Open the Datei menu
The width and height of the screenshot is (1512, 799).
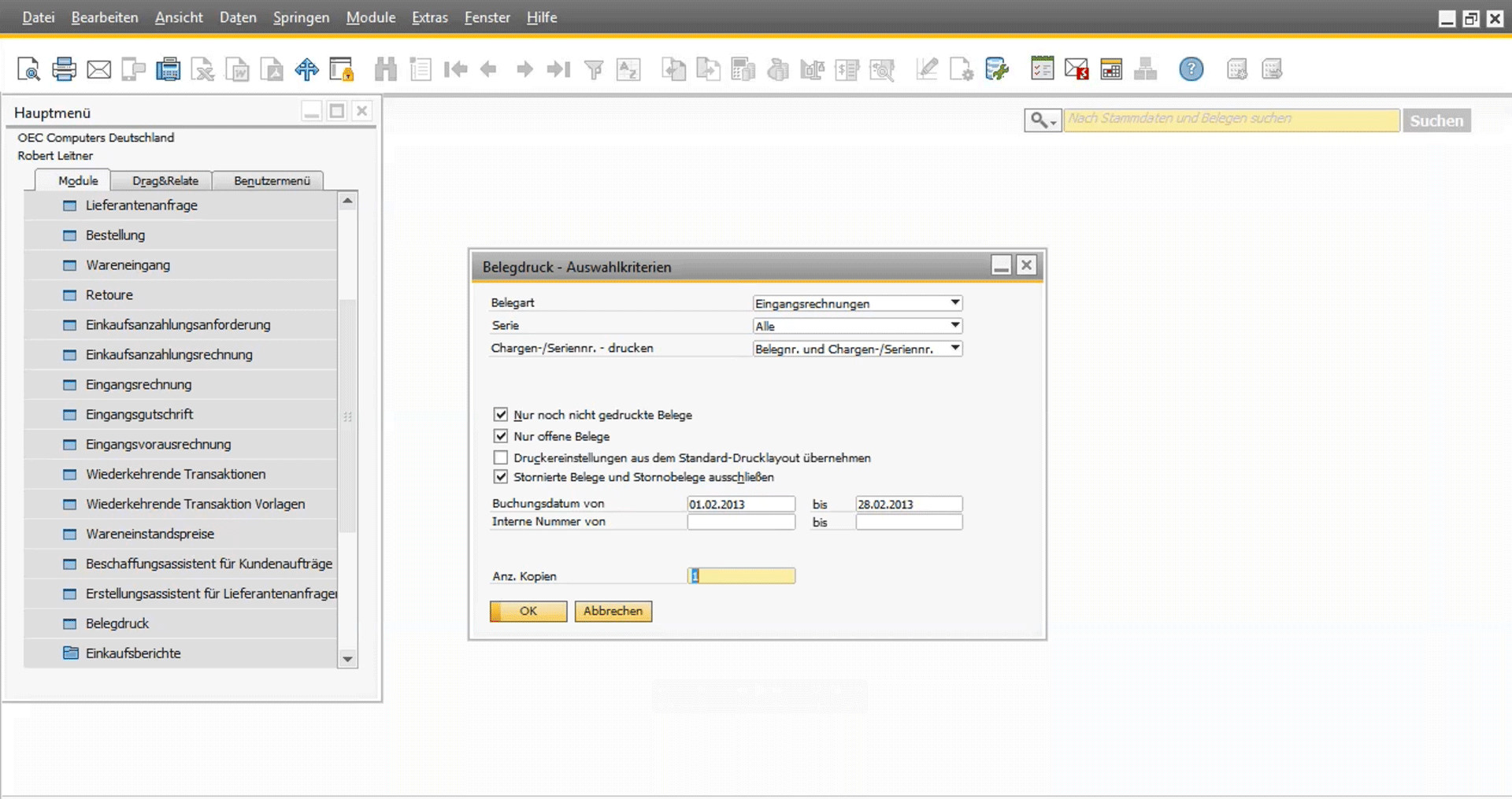point(39,17)
